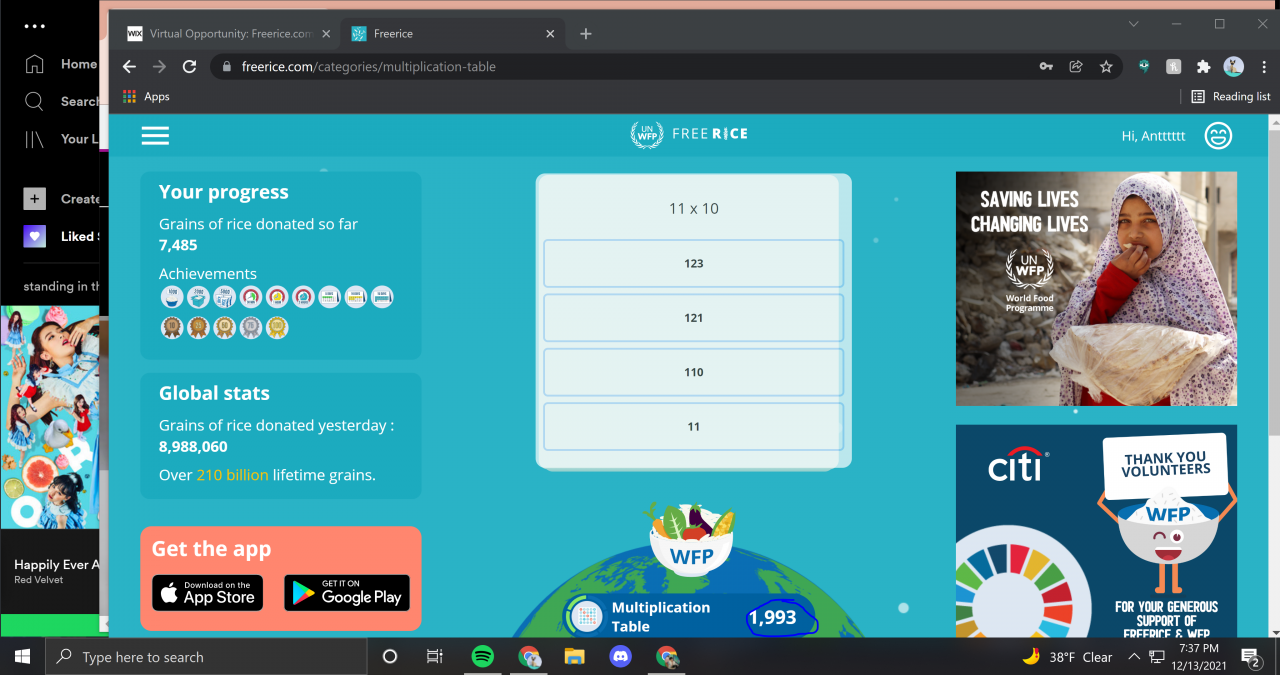View the 100 grains rice bowl achievement
This screenshot has width=1280, height=675.
(x=172, y=297)
